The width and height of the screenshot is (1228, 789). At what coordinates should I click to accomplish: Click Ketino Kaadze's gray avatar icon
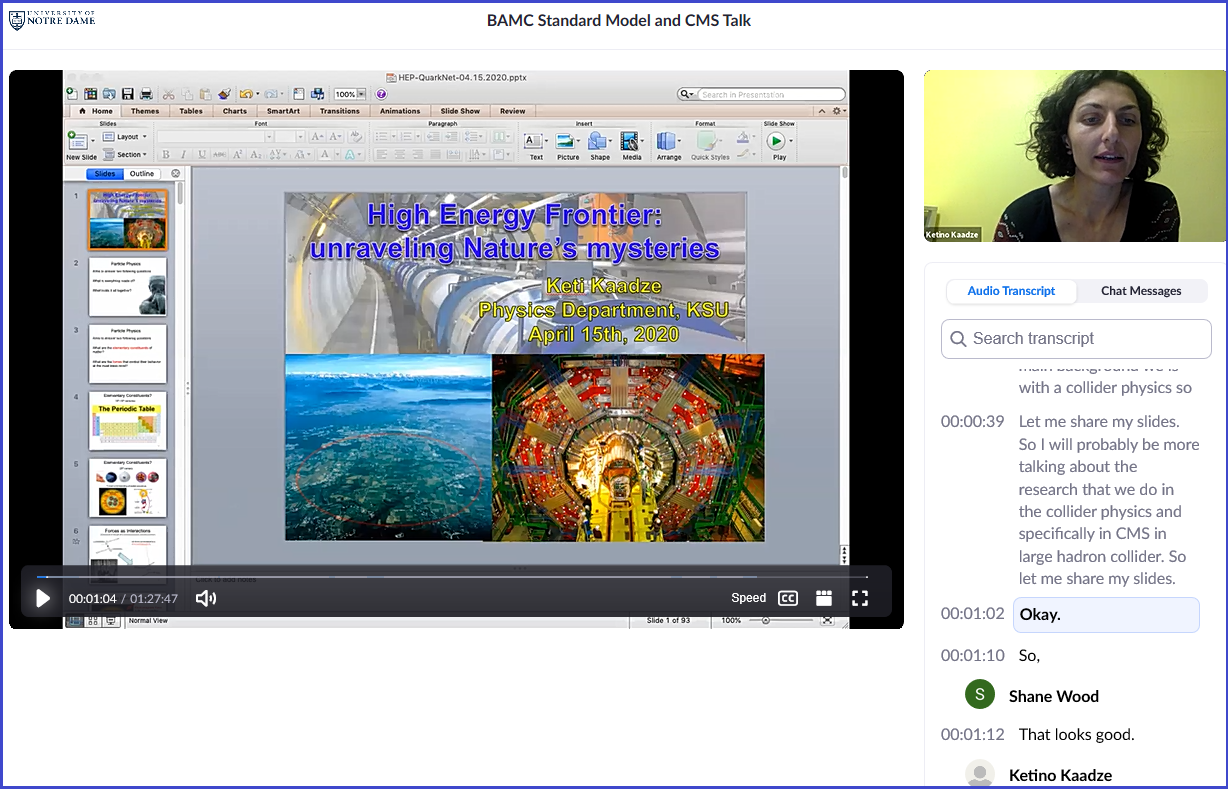980,774
